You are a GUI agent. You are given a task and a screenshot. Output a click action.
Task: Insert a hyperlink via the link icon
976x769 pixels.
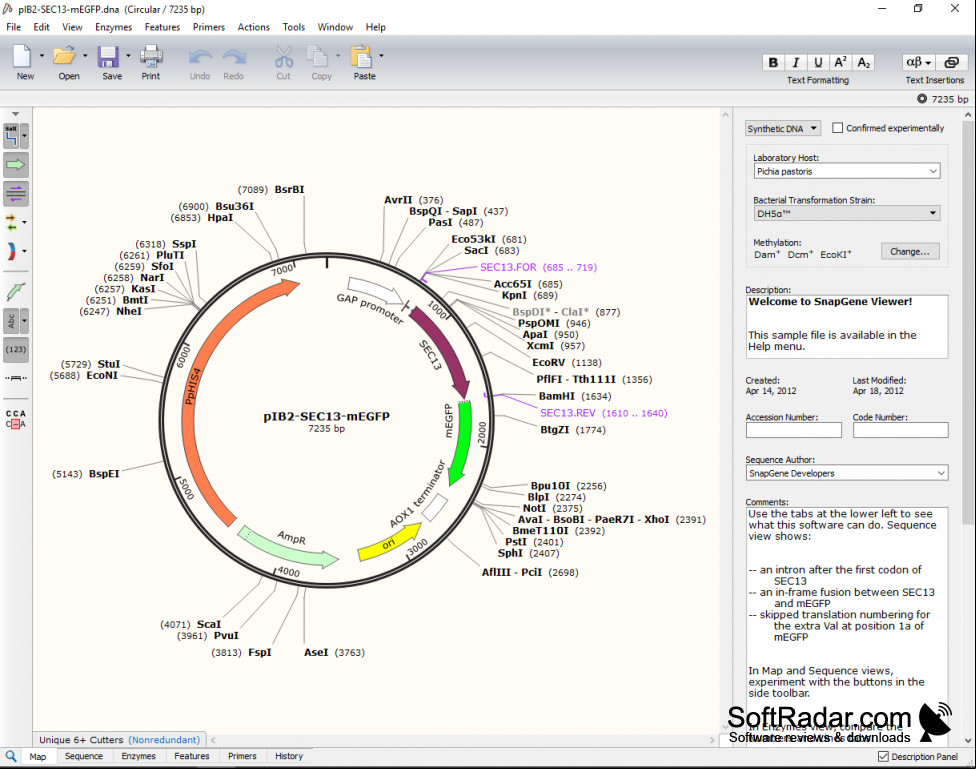point(951,62)
